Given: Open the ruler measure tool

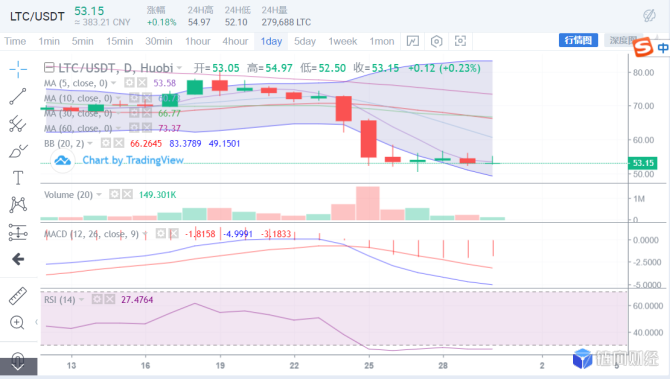Looking at the screenshot, I should click(x=18, y=296).
